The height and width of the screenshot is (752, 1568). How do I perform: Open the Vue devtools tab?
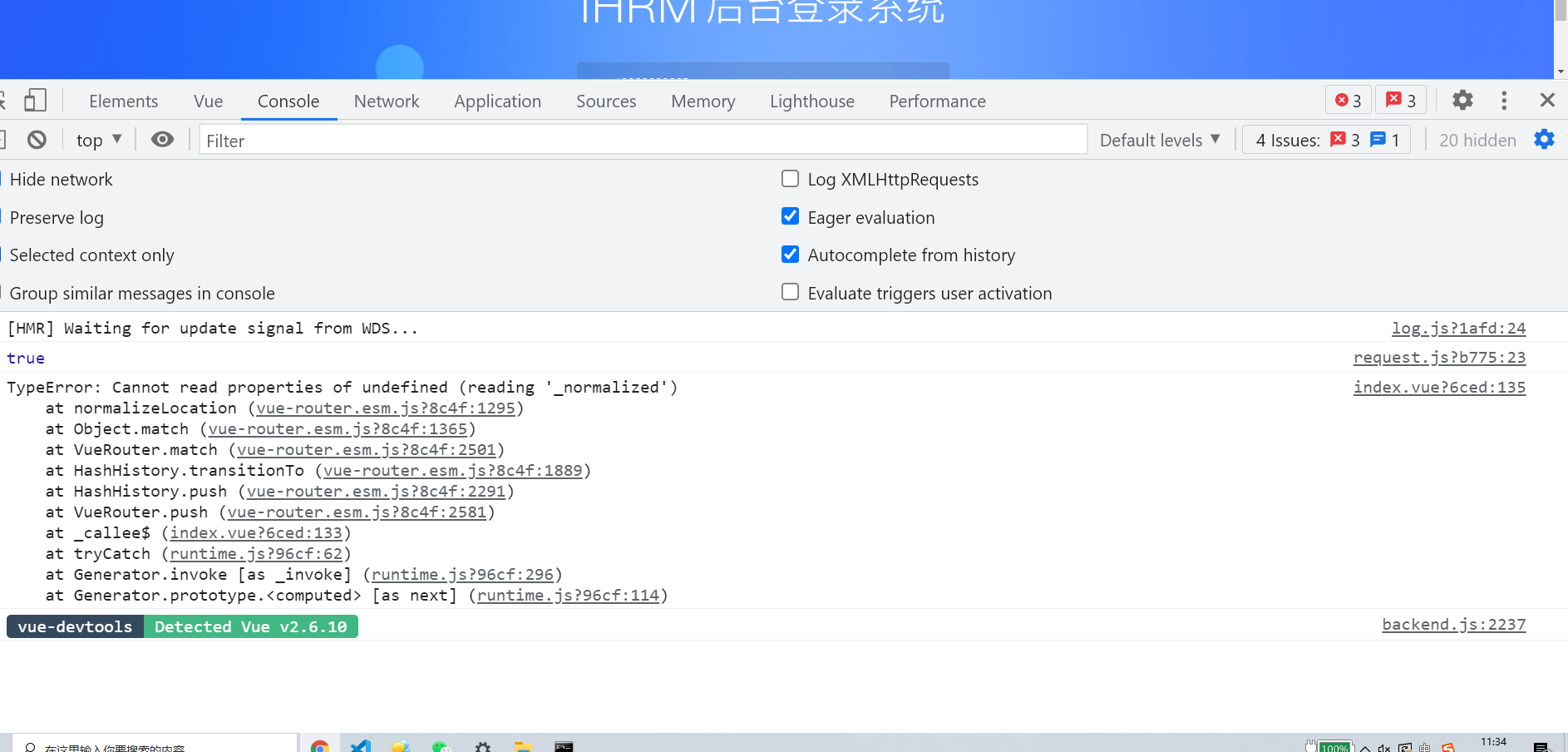pos(208,101)
